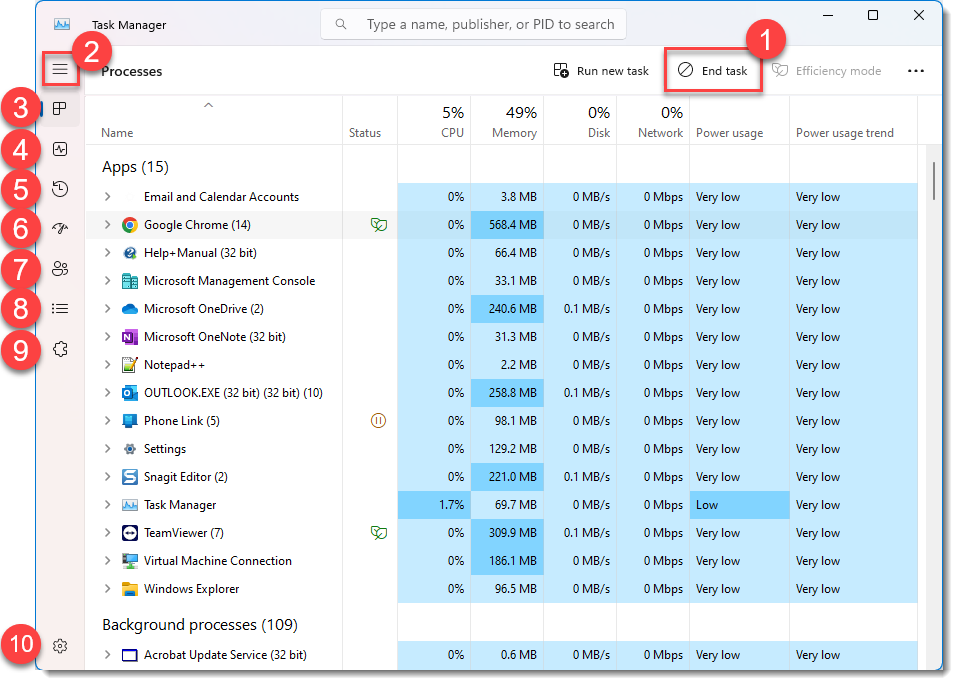Open the Details view
The height and width of the screenshot is (685, 958).
pos(60,308)
